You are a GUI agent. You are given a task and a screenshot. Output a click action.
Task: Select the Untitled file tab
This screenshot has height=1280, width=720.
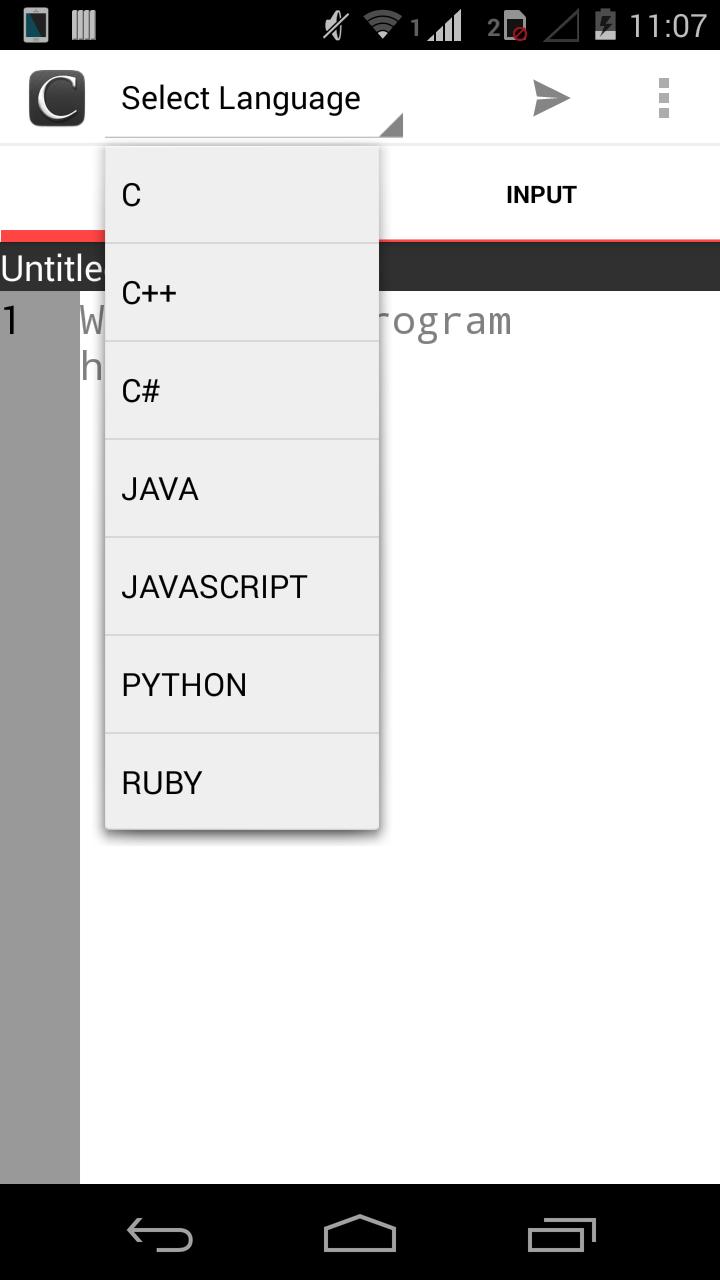click(50, 267)
